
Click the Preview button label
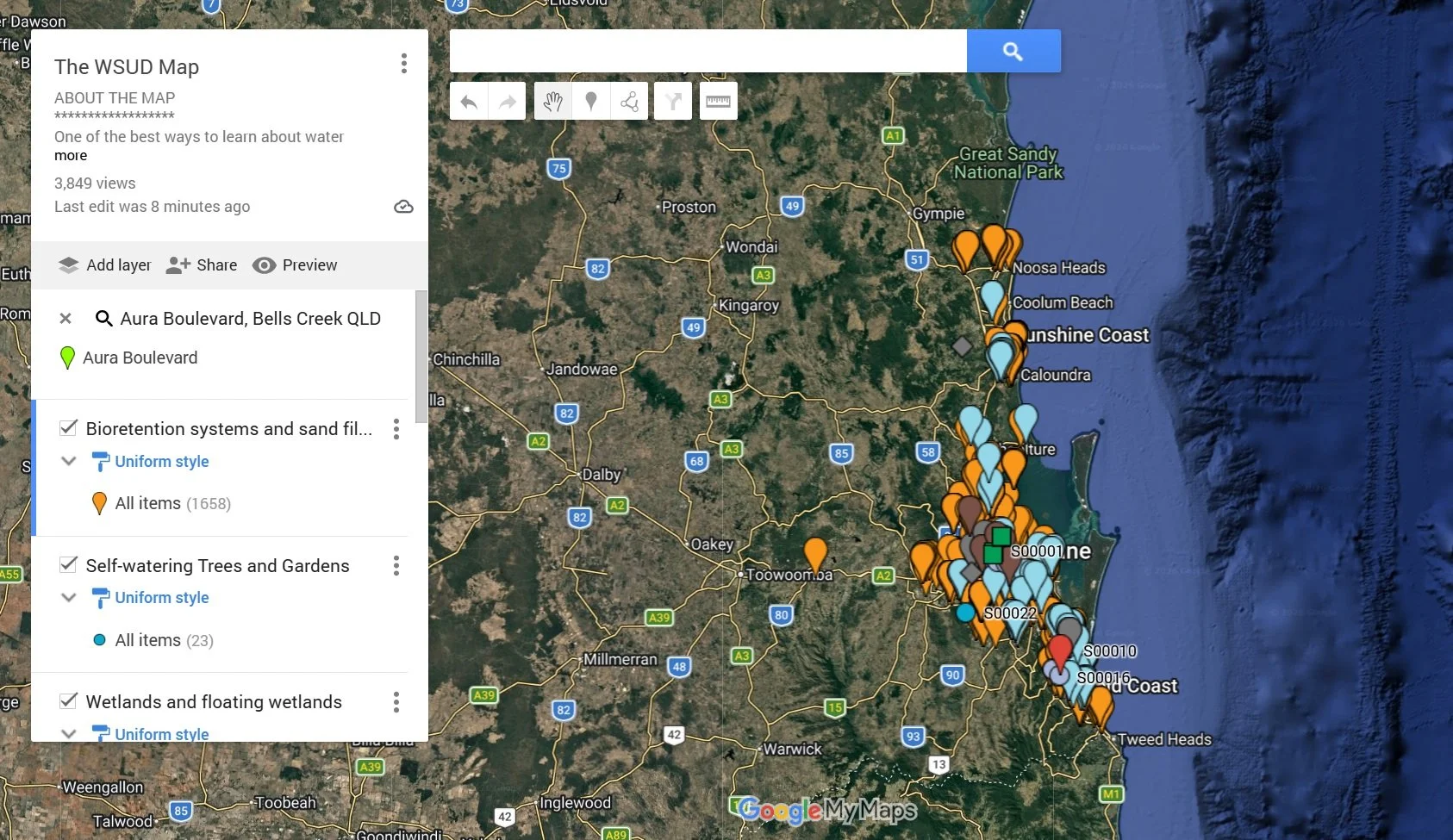click(x=310, y=265)
